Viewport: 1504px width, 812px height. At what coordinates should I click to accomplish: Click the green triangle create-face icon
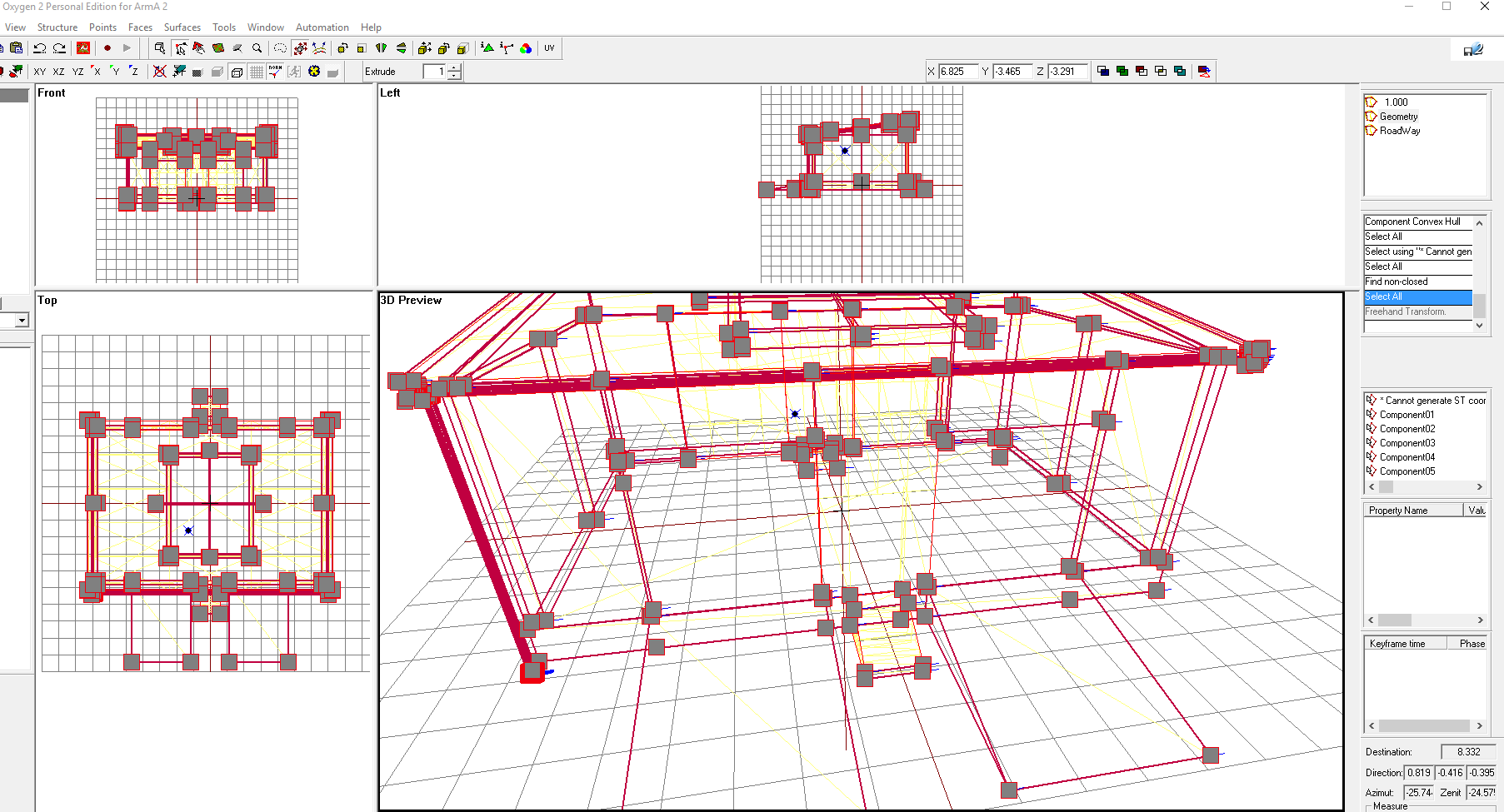click(x=487, y=48)
